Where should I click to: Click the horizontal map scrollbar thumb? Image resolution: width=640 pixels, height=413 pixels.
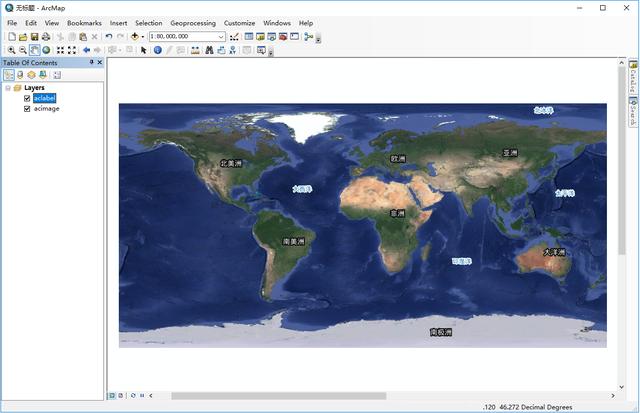coord(279,396)
